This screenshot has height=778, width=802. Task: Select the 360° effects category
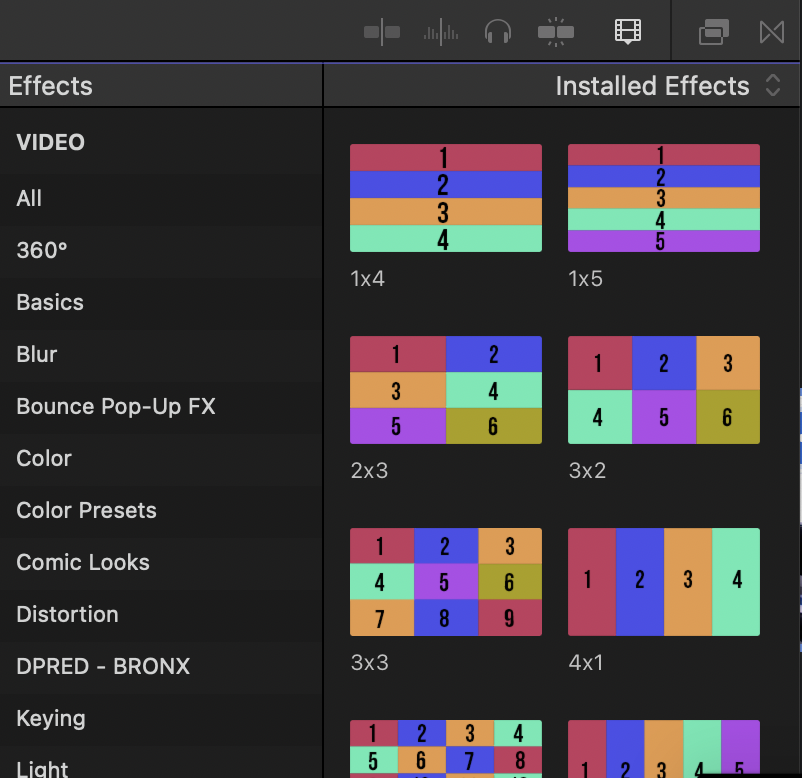(x=161, y=251)
